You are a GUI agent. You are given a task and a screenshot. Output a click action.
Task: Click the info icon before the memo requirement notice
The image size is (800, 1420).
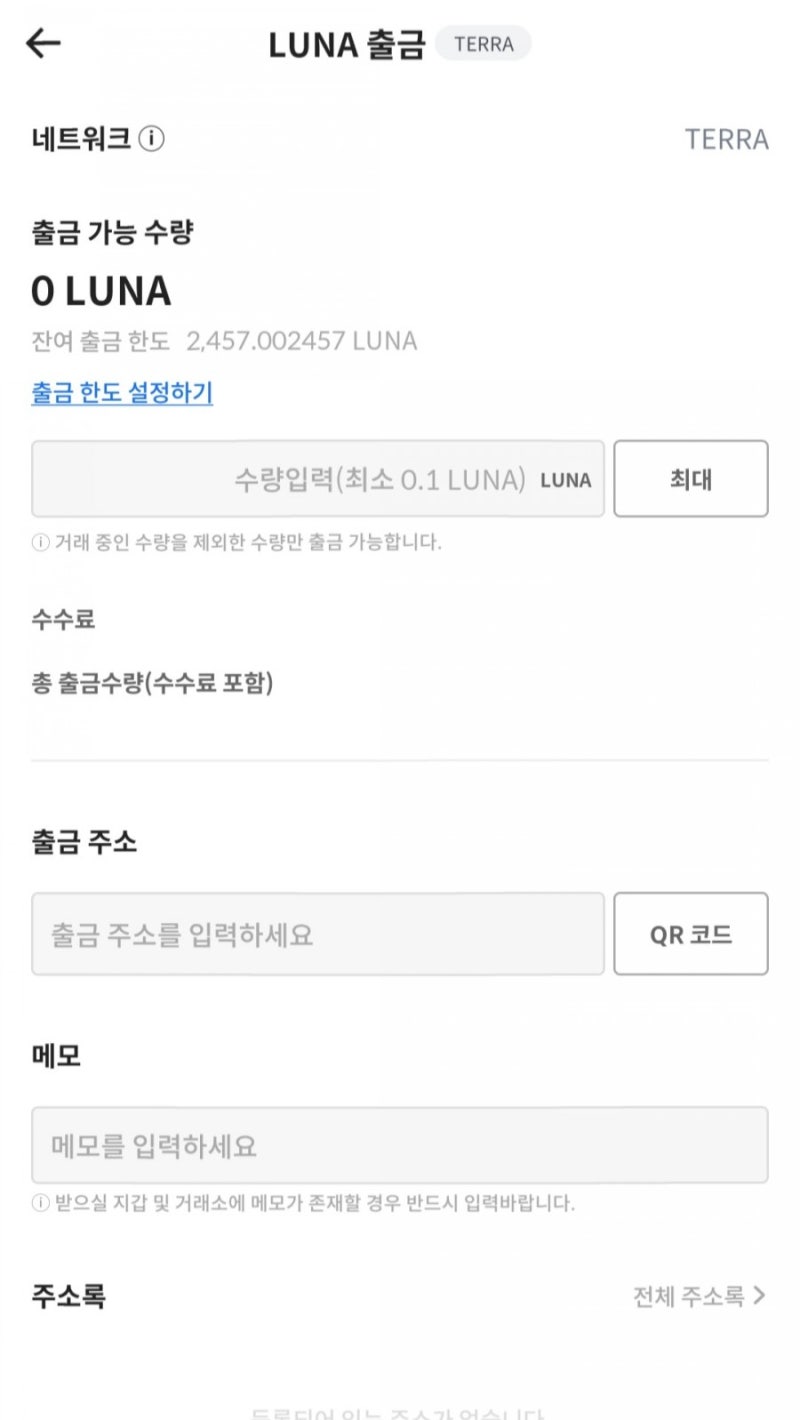point(39,1204)
